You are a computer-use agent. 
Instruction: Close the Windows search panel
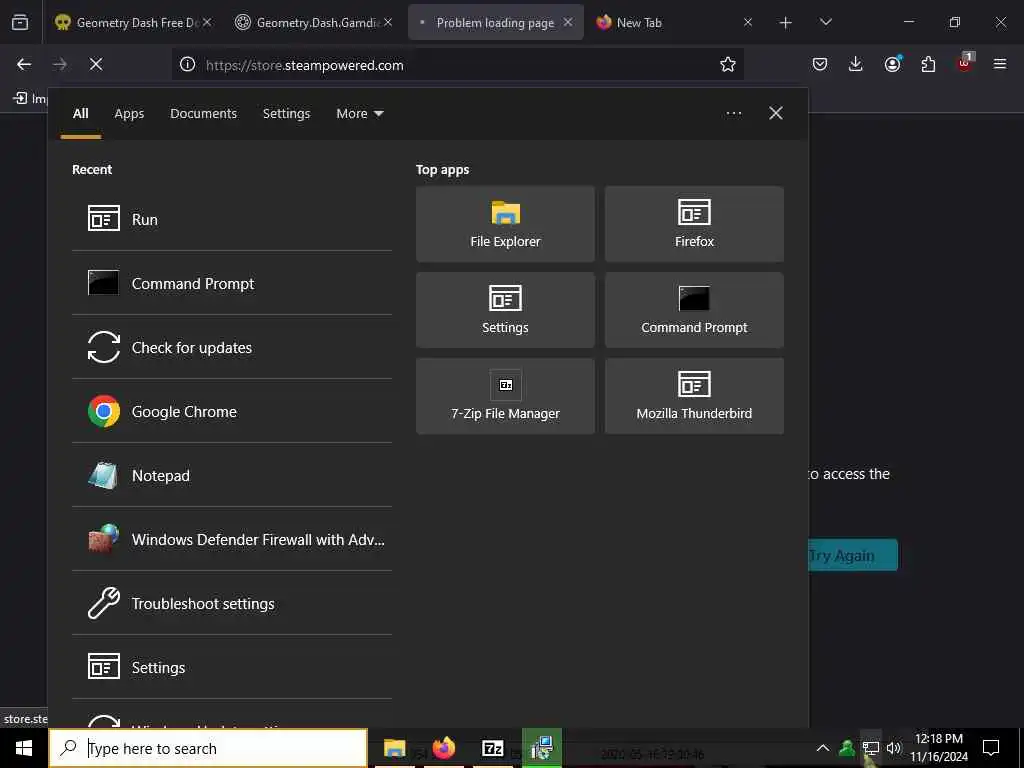tap(776, 114)
